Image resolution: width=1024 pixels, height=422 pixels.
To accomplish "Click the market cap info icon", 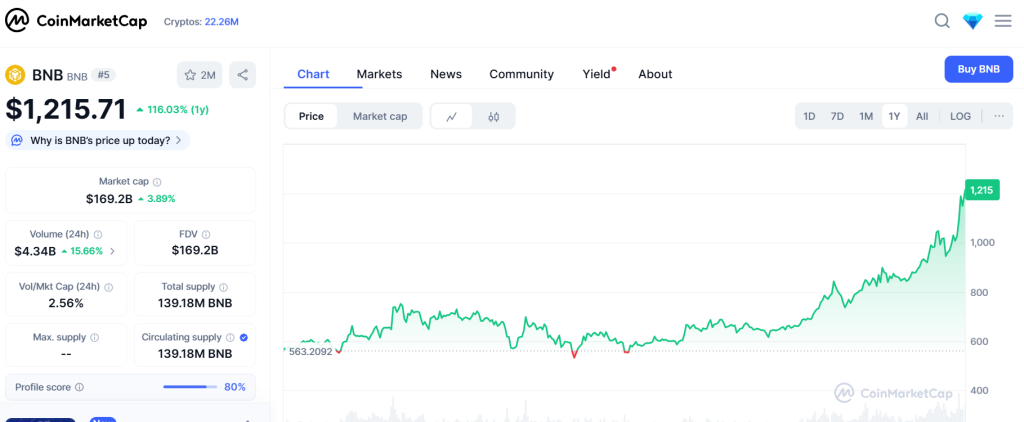I will [x=157, y=182].
